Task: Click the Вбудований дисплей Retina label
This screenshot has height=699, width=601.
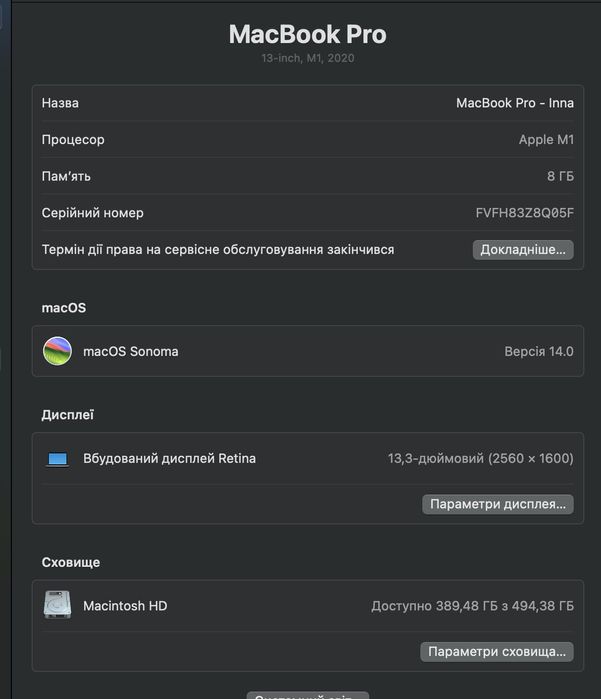Action: click(x=169, y=458)
